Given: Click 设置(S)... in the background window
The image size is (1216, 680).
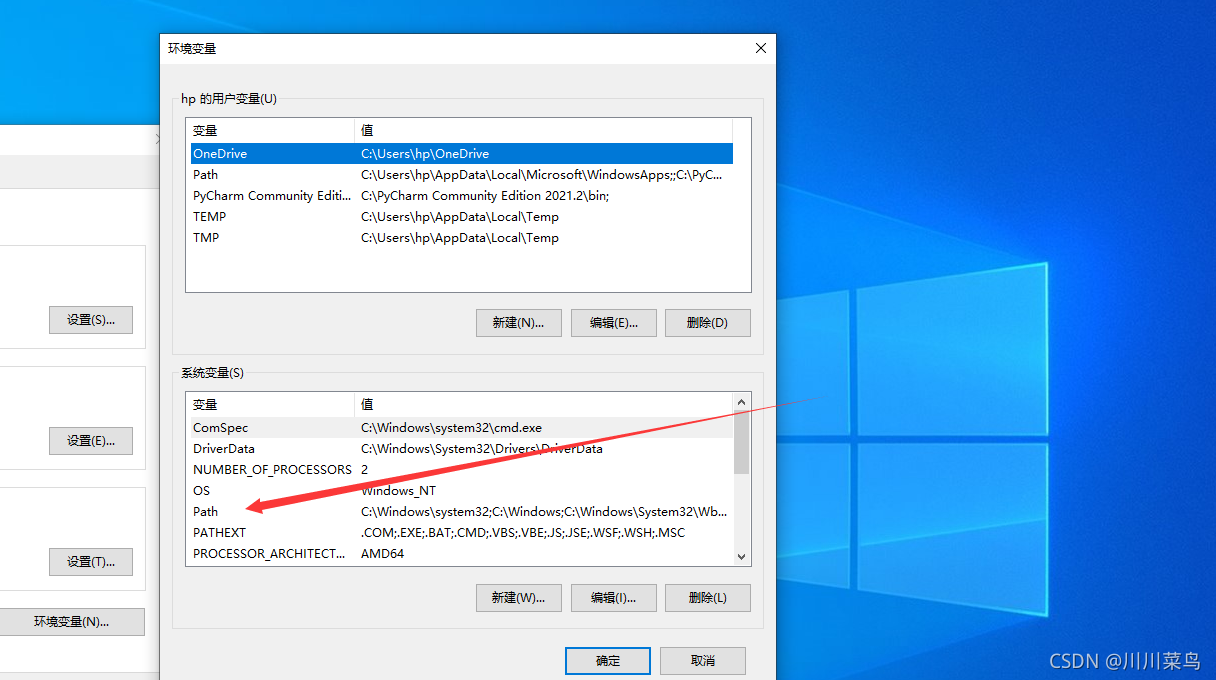Looking at the screenshot, I should pyautogui.click(x=91, y=320).
